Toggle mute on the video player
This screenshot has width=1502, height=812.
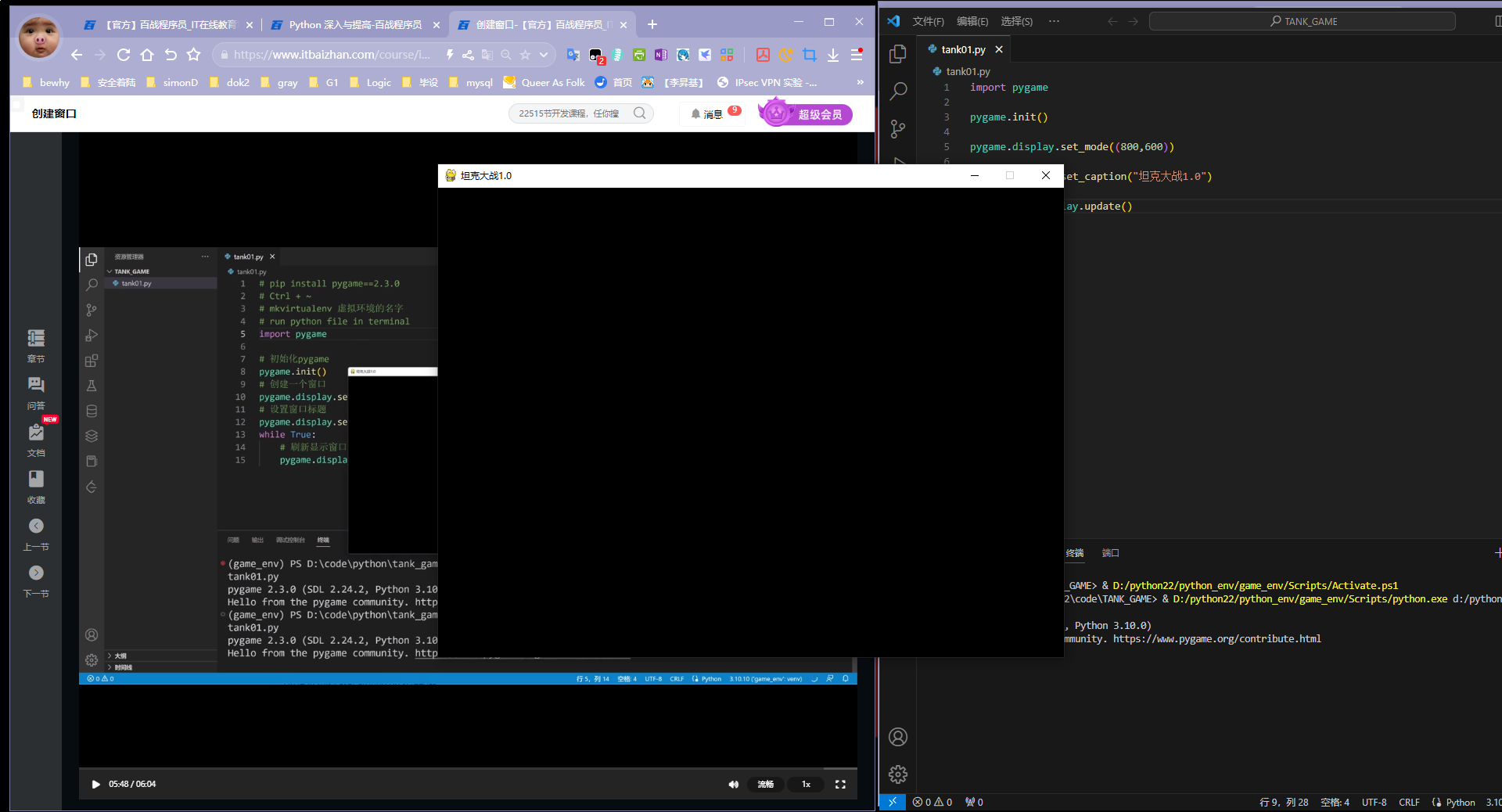(x=733, y=785)
